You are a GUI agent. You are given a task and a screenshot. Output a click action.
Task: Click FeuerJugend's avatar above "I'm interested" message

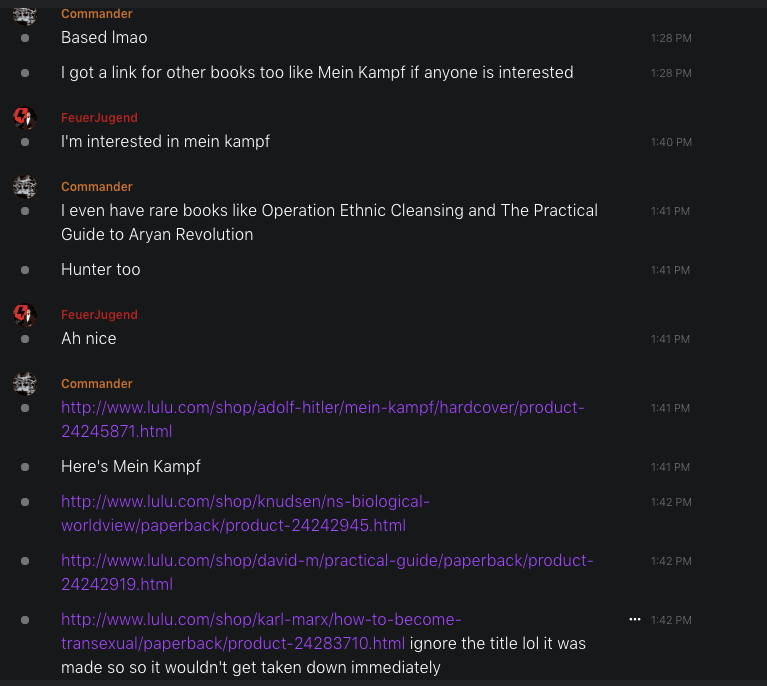coord(25,118)
